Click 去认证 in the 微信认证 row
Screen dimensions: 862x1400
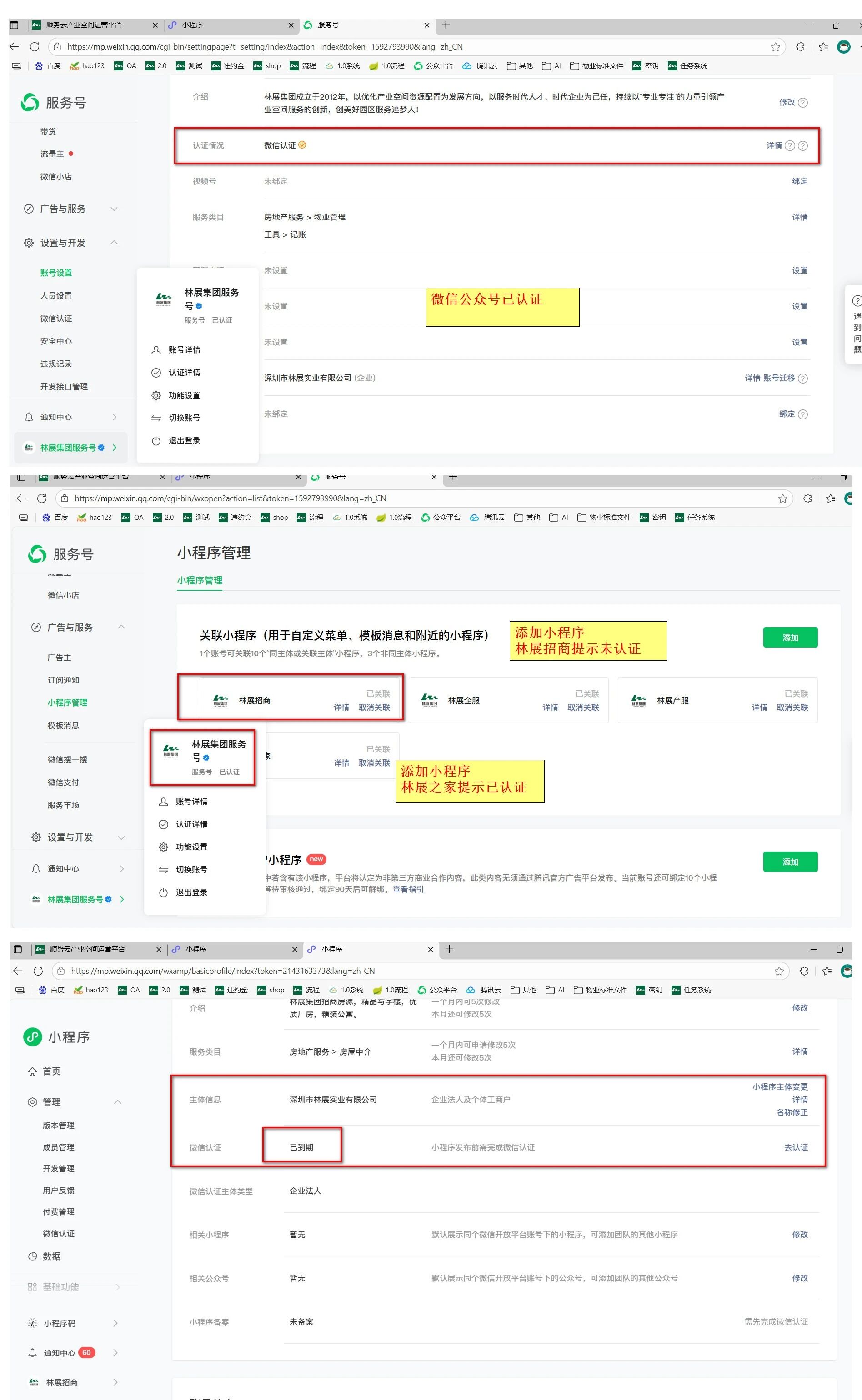coord(797,1147)
